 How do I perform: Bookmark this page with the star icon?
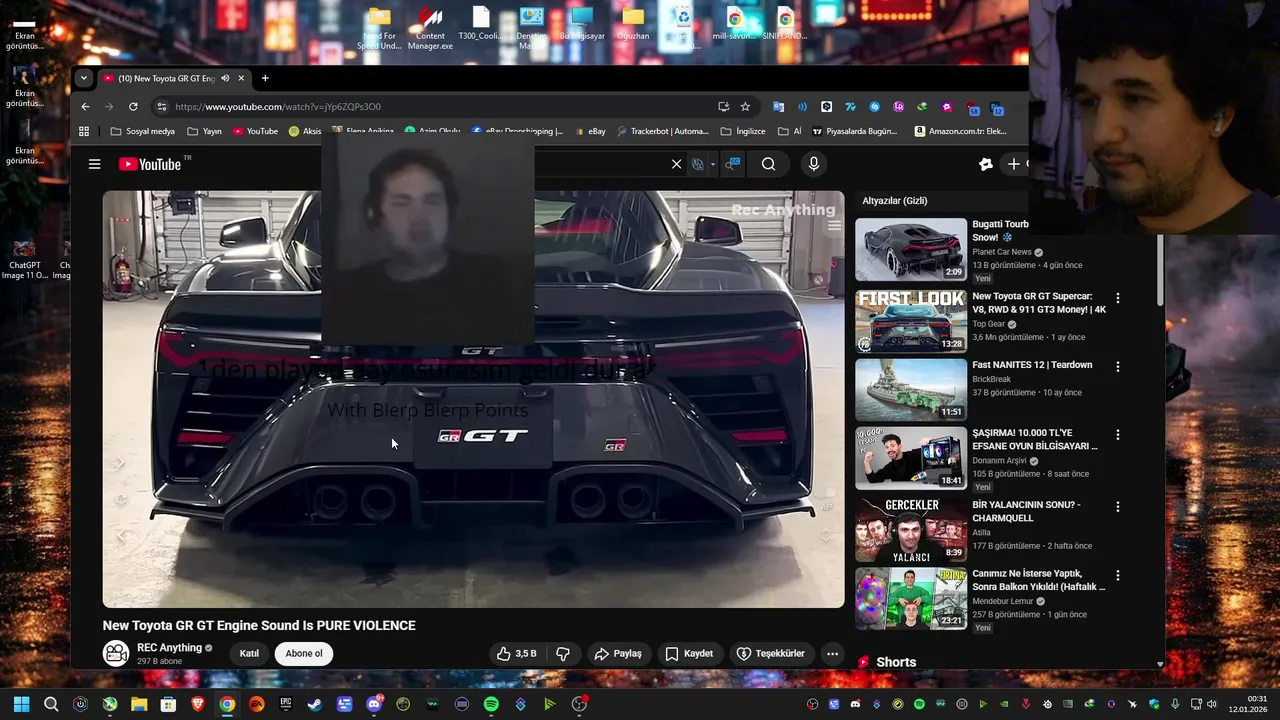[x=745, y=106]
